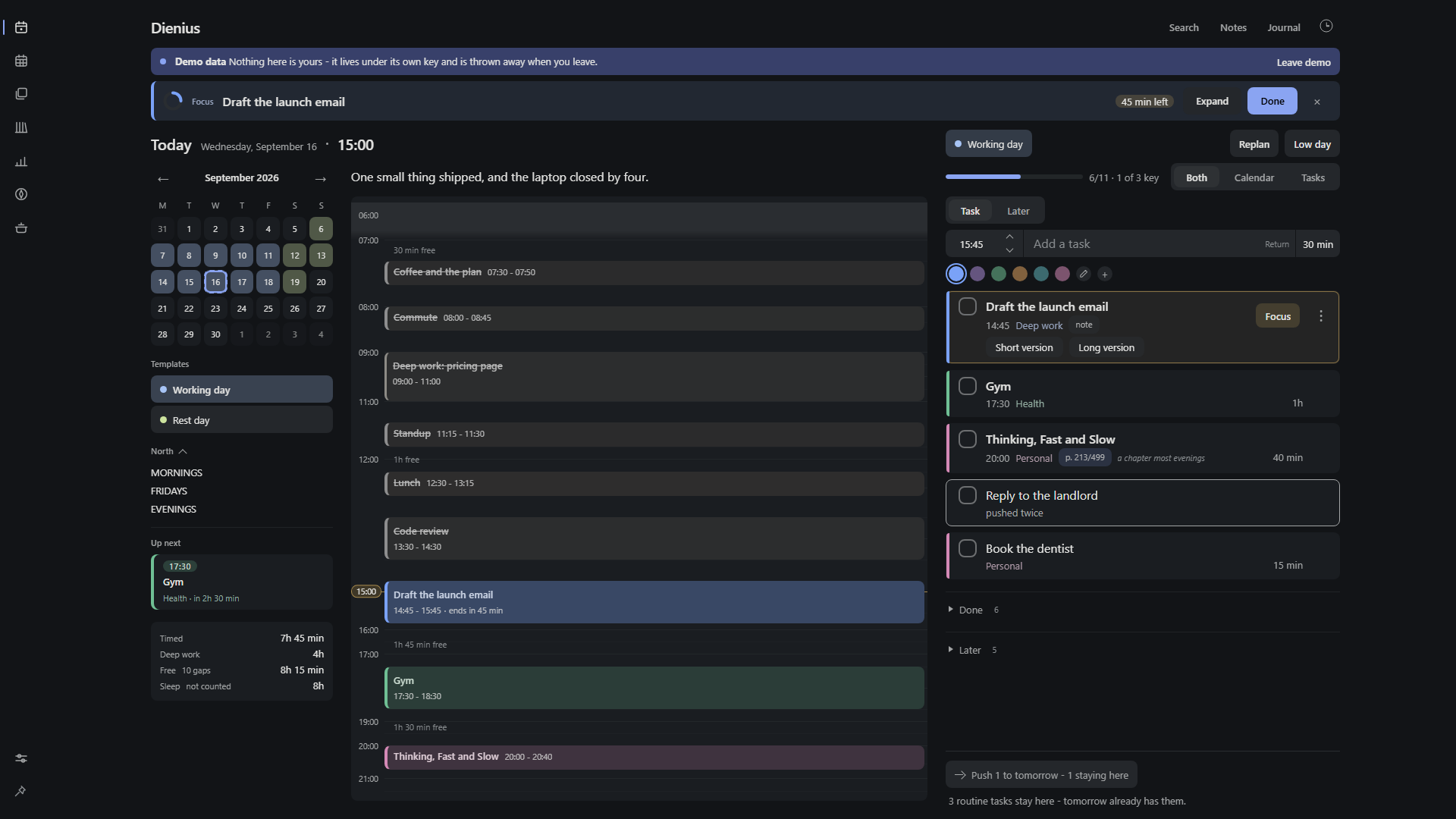Check off Draft the launch email task
The image size is (1456, 819).
pos(968,306)
